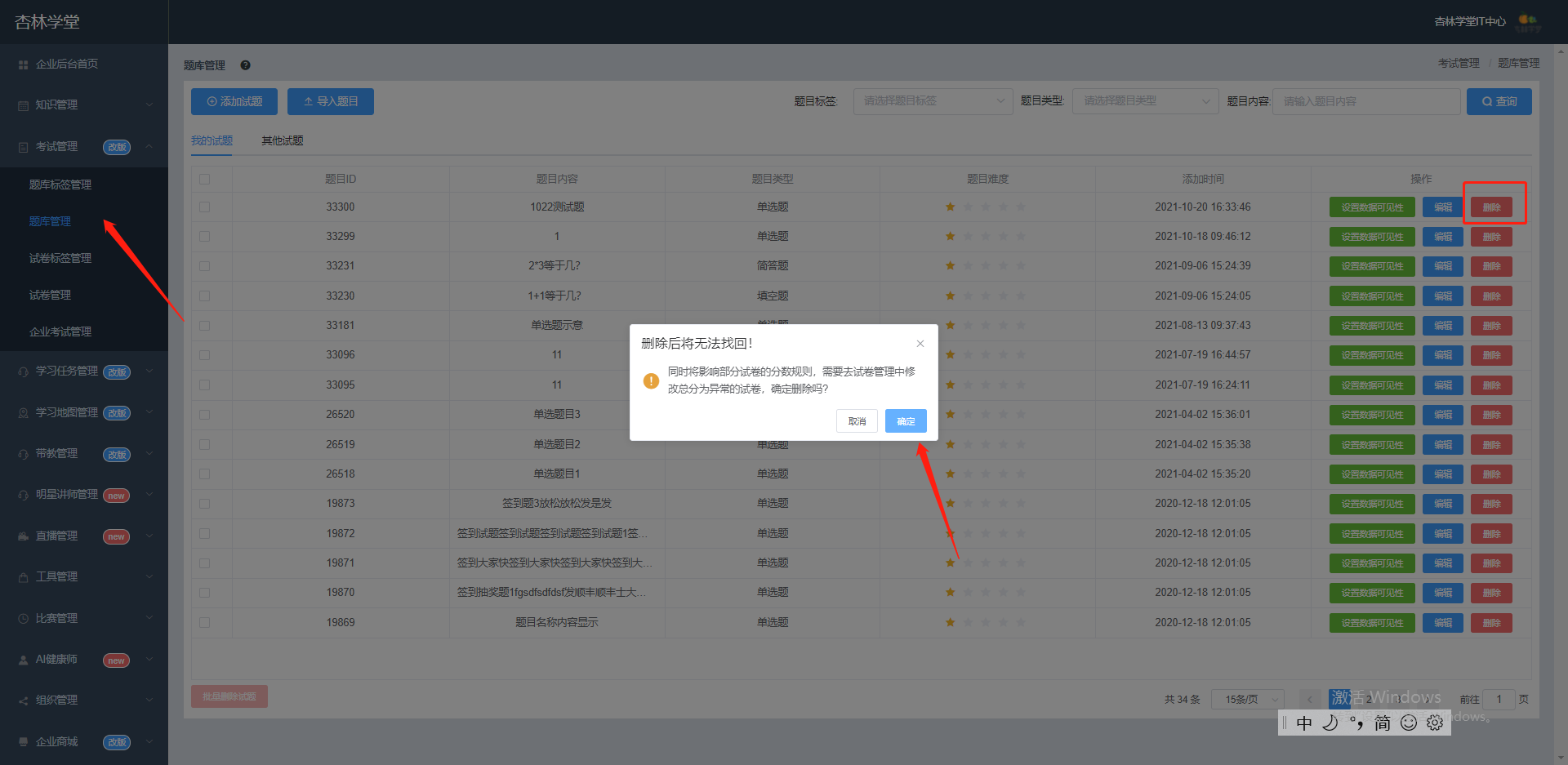Viewport: 1568px width, 765px height.
Task: Close the delete confirmation dialog with X
Action: [920, 344]
